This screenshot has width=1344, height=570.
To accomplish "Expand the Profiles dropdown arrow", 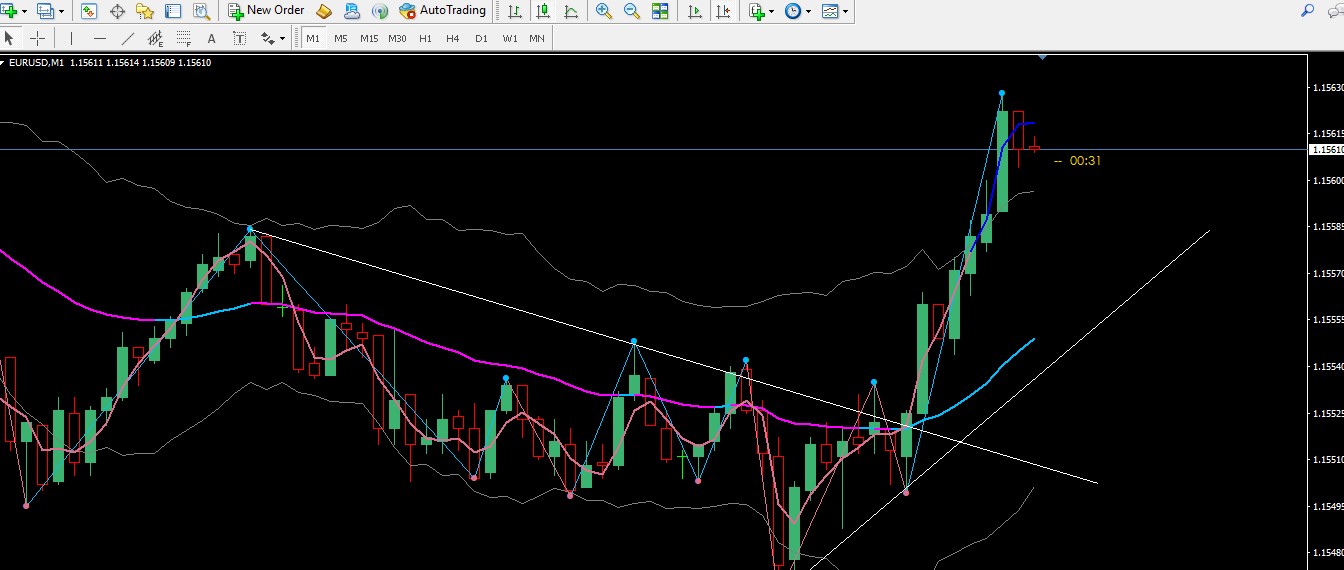I will (x=62, y=12).
